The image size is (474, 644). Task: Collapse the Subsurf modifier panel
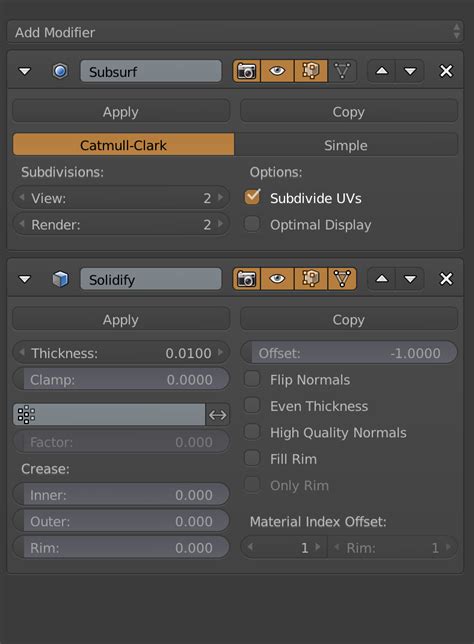click(25, 71)
